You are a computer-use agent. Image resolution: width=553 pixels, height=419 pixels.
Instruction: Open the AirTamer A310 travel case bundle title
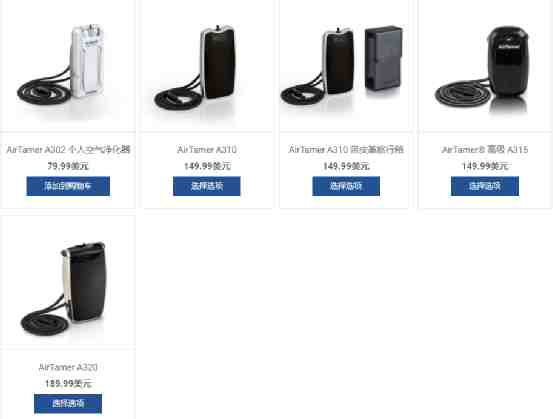pos(346,150)
